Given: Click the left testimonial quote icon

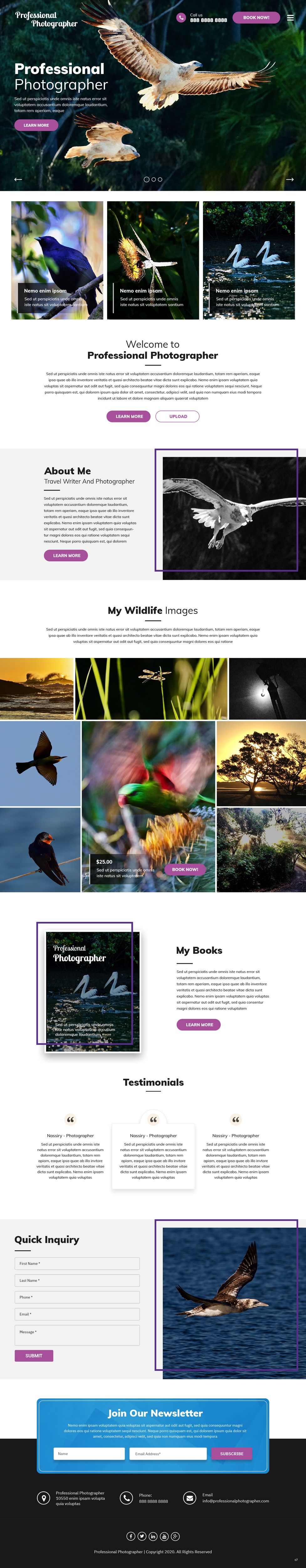Looking at the screenshot, I should tap(70, 1119).
